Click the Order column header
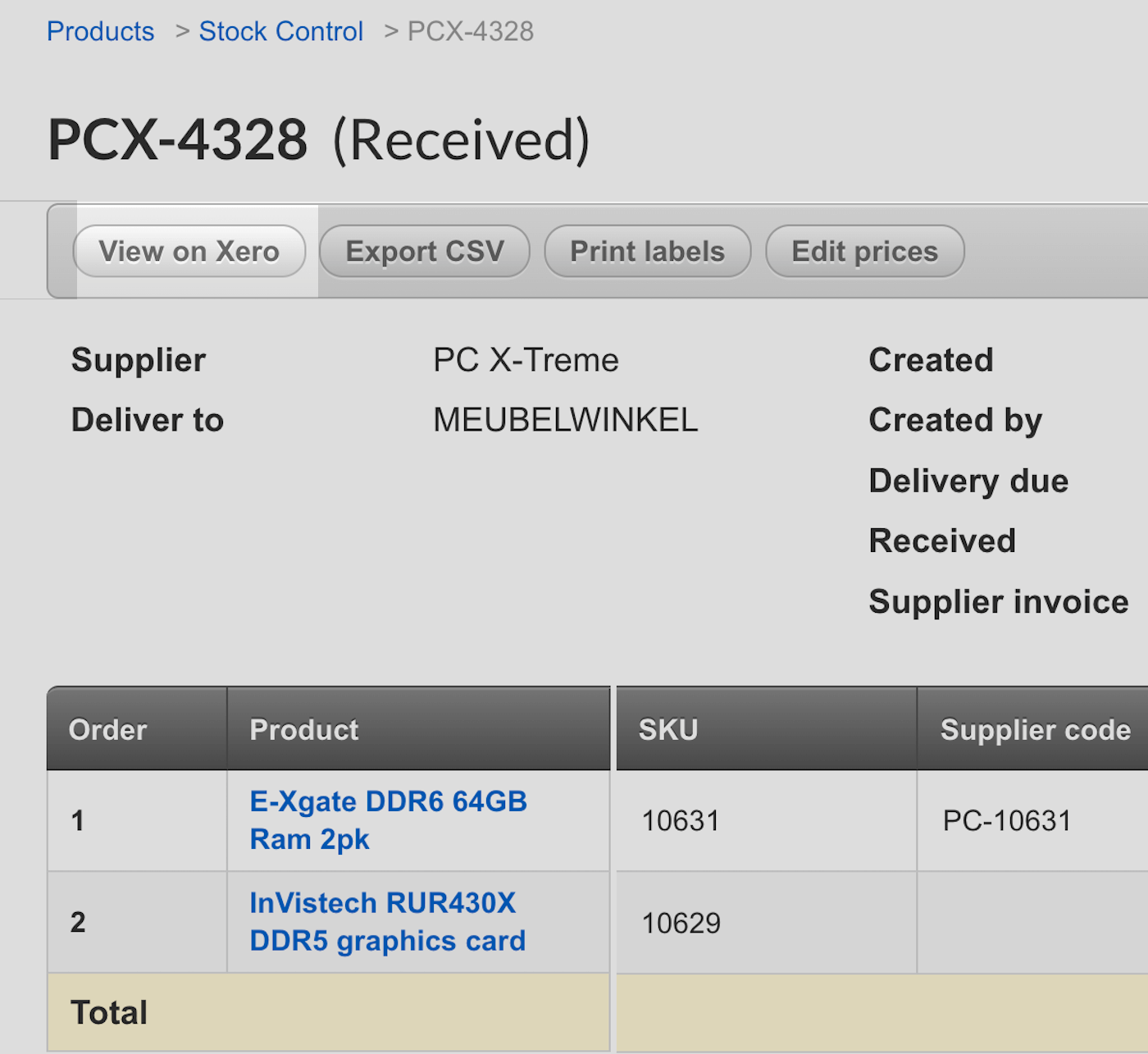The image size is (1148, 1054). tap(108, 729)
